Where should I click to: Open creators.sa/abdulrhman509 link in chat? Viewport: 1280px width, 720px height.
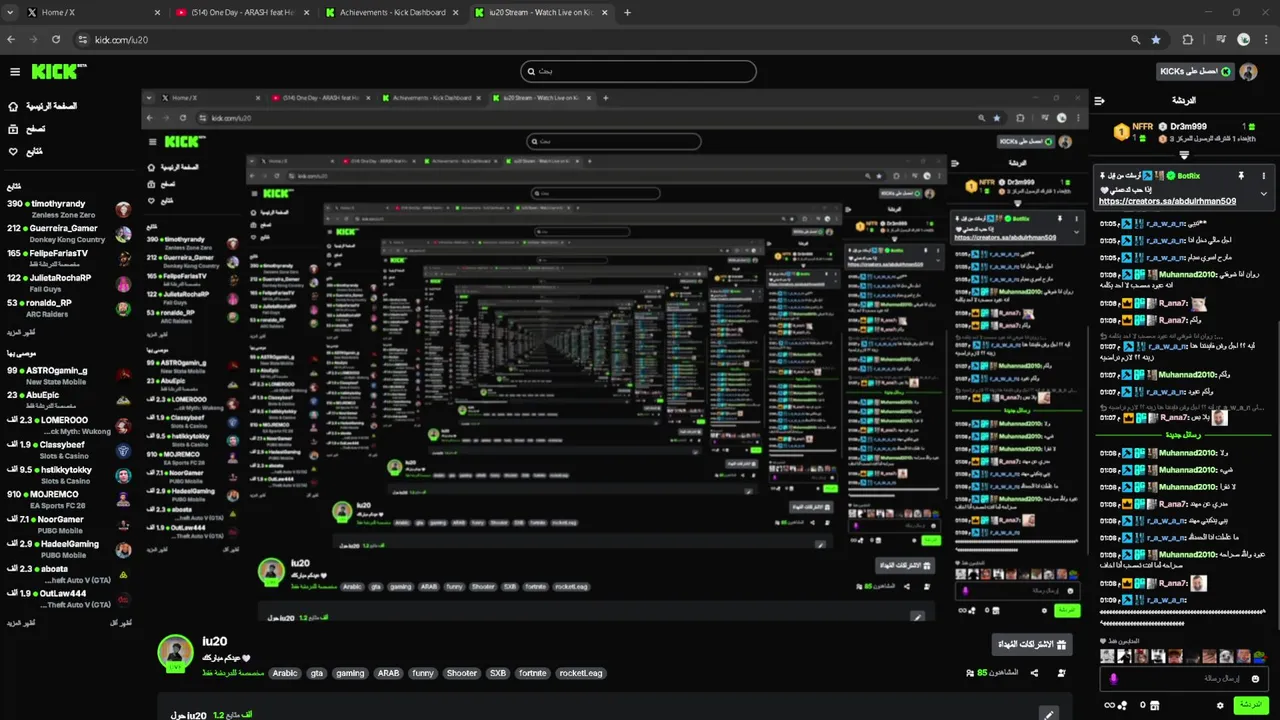[1167, 201]
